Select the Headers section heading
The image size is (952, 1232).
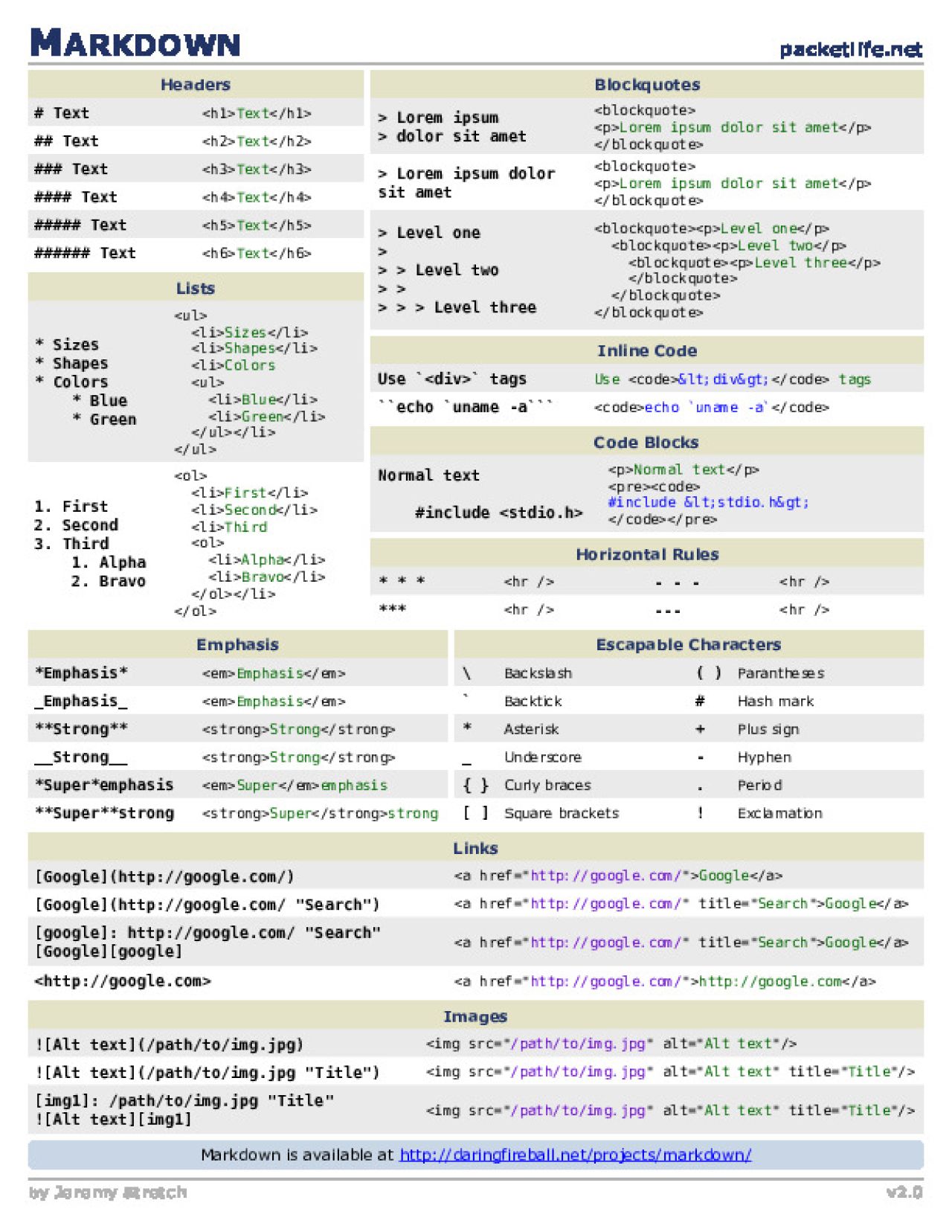[x=196, y=84]
